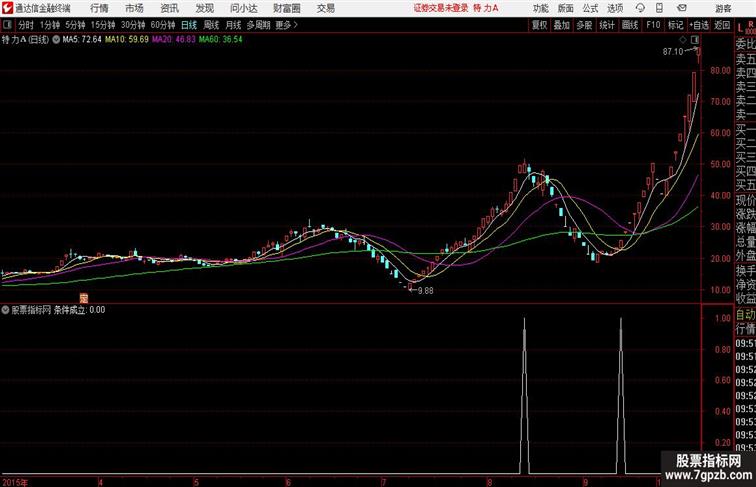Open the F10 company info button
Image resolution: width=756 pixels, height=487 pixels.
(x=653, y=25)
